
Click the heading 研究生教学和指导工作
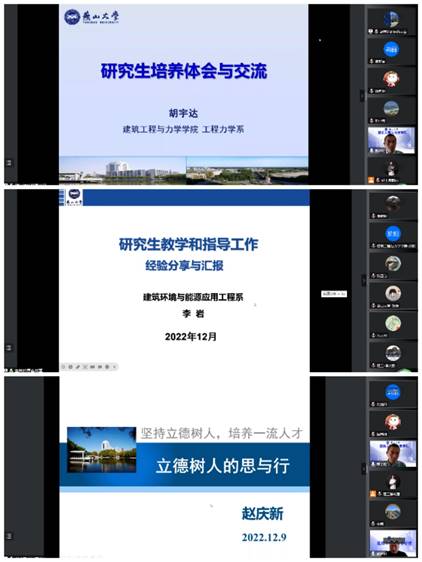(x=189, y=244)
